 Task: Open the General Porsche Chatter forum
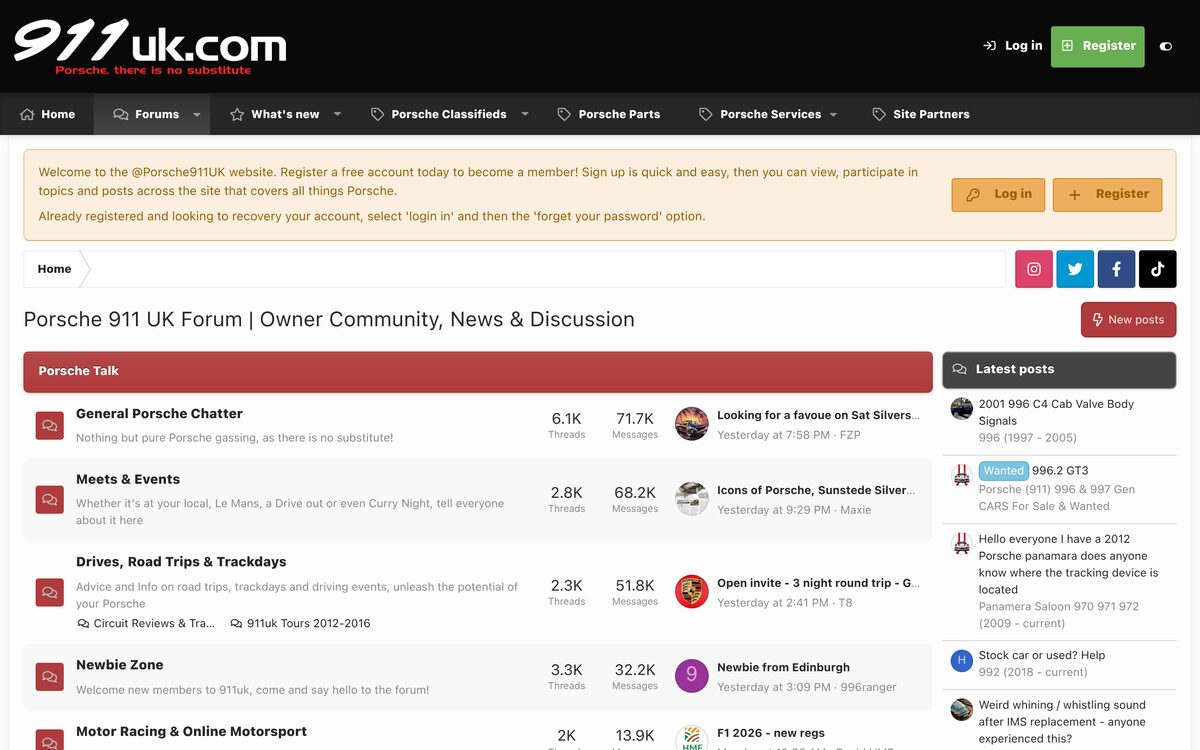(159, 414)
